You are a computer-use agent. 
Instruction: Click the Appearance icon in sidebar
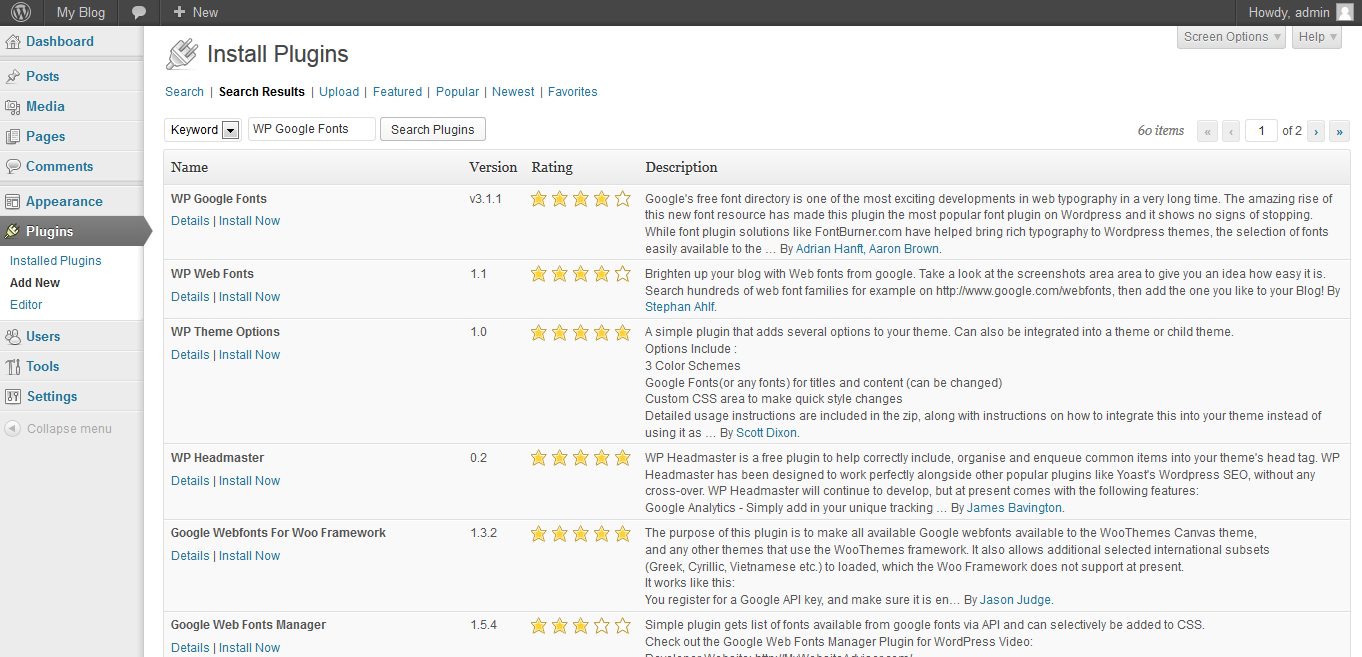[13, 202]
